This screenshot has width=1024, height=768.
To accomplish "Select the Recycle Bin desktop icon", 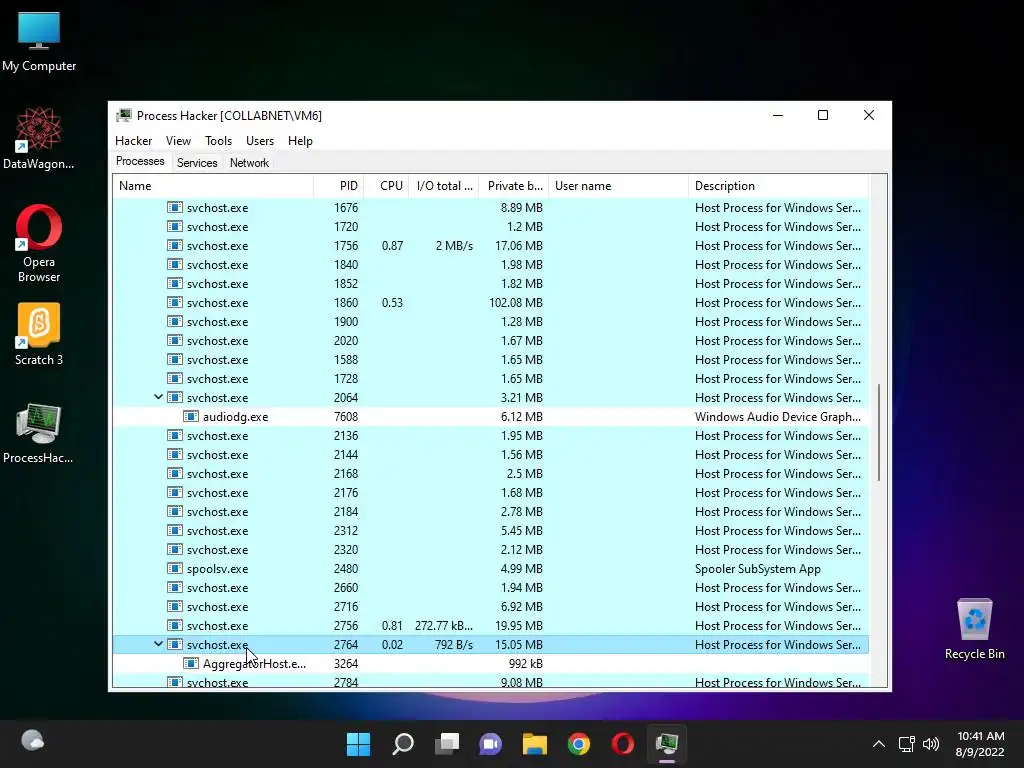I will (974, 629).
